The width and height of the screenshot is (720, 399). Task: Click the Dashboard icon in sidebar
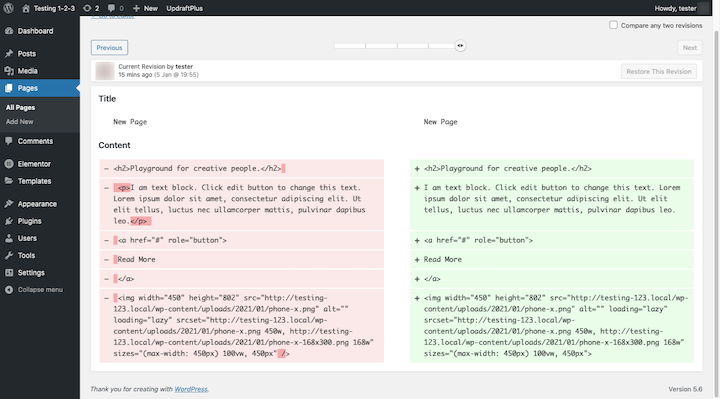(x=9, y=31)
